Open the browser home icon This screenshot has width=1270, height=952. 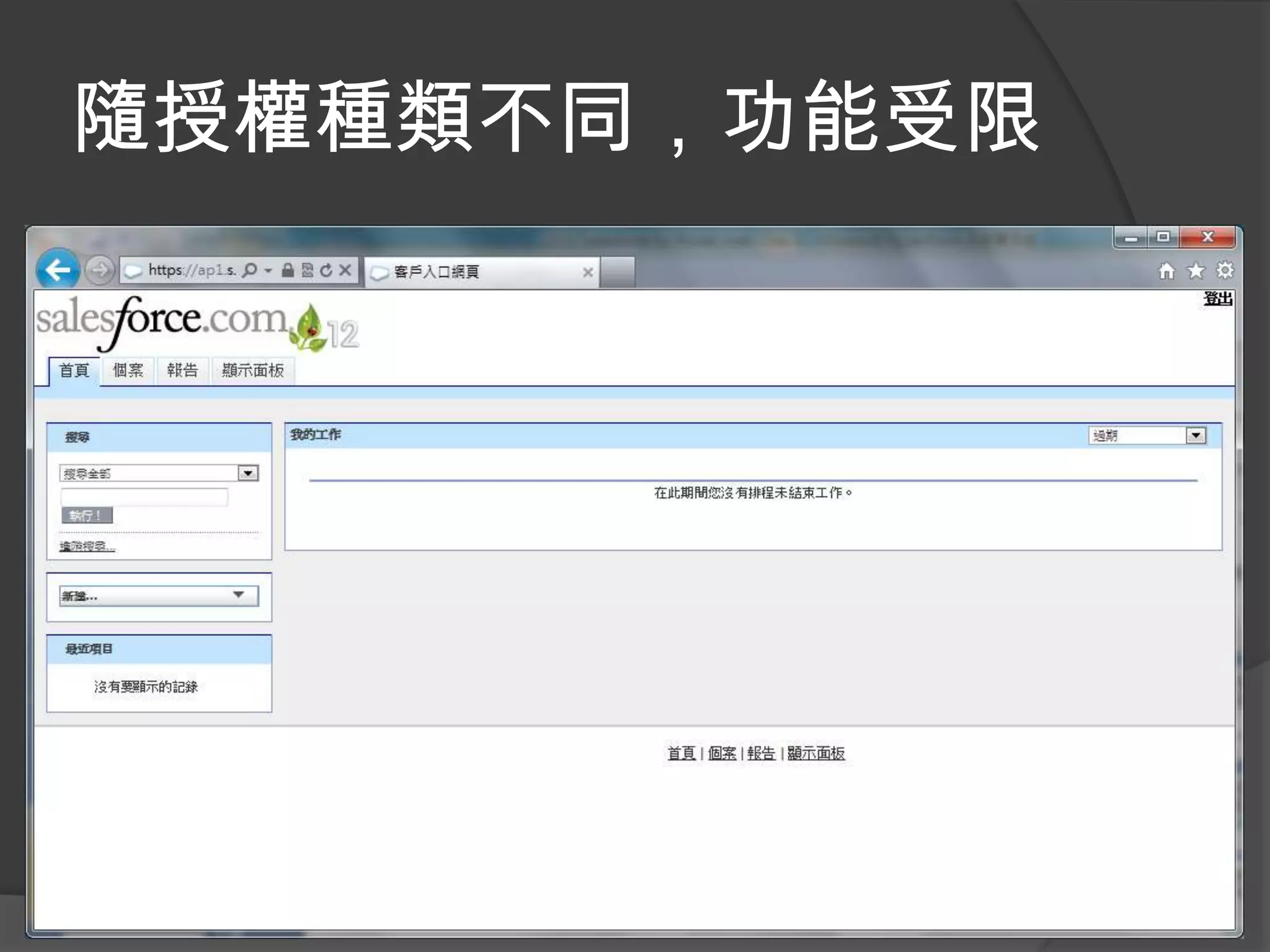tap(1166, 271)
